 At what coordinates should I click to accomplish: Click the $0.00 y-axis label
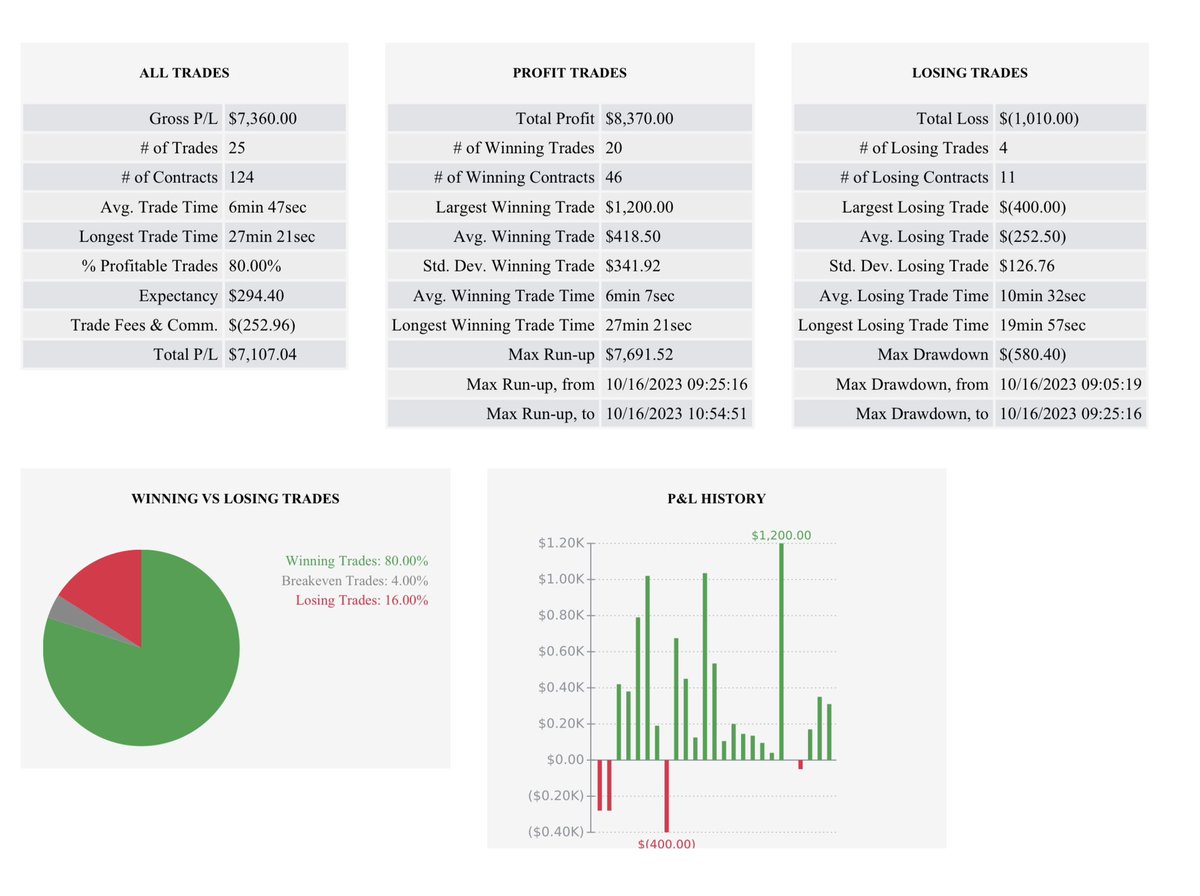565,760
